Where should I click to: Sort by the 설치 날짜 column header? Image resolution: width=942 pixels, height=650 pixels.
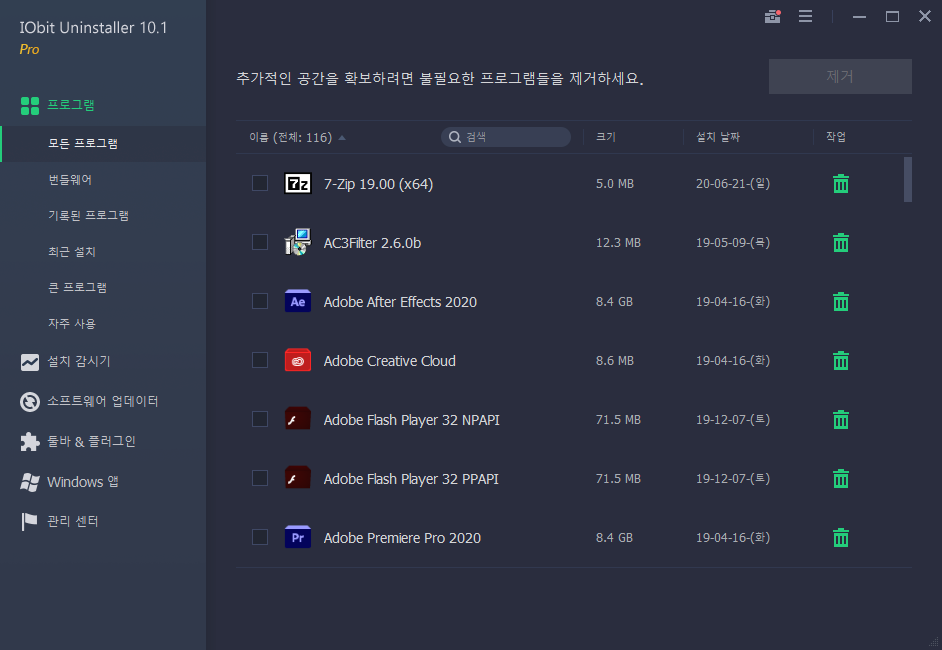coord(718,137)
